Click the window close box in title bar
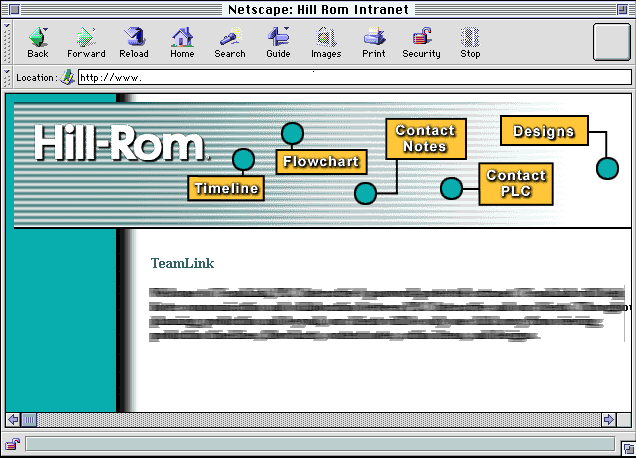This screenshot has height=458, width=636. [14, 9]
